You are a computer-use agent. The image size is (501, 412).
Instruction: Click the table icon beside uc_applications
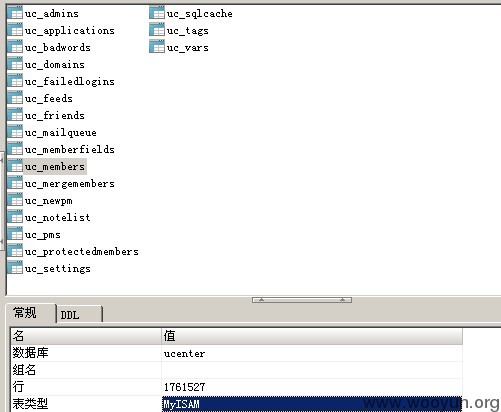[15, 30]
